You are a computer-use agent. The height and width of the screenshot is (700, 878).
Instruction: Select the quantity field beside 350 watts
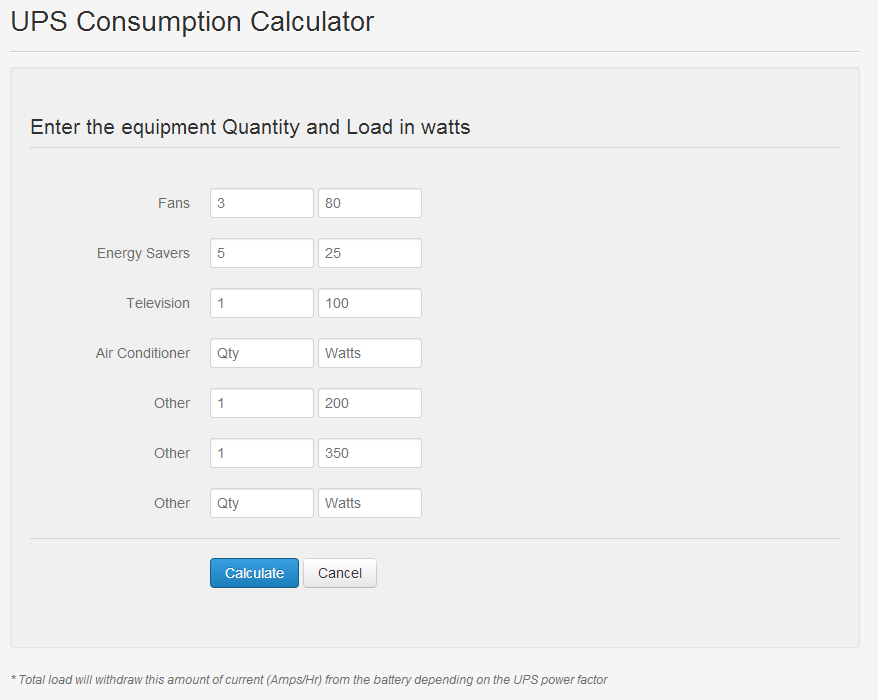[x=262, y=453]
